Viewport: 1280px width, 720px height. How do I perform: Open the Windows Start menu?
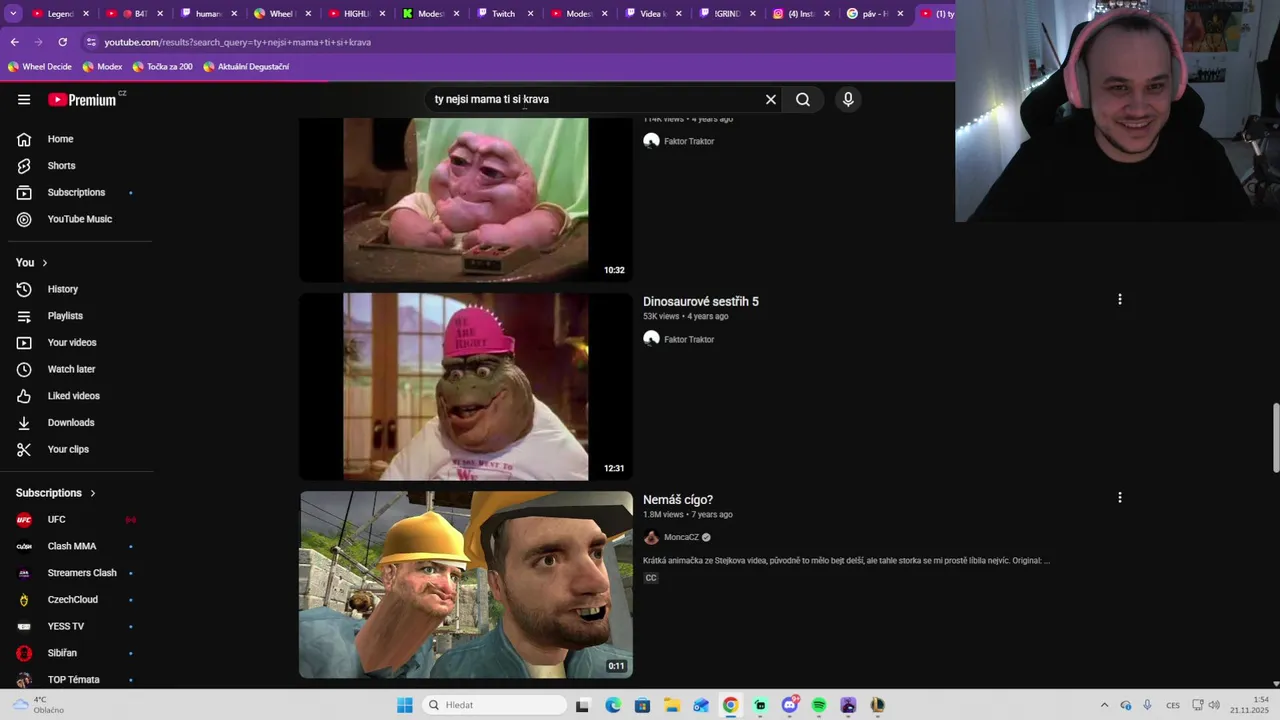(x=404, y=705)
